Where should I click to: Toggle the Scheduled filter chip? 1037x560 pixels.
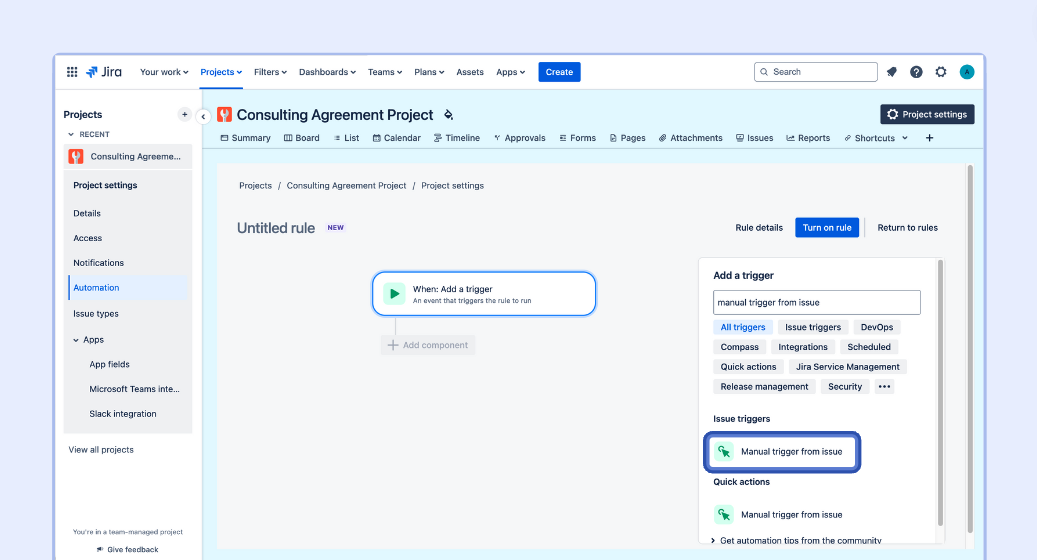coord(868,347)
